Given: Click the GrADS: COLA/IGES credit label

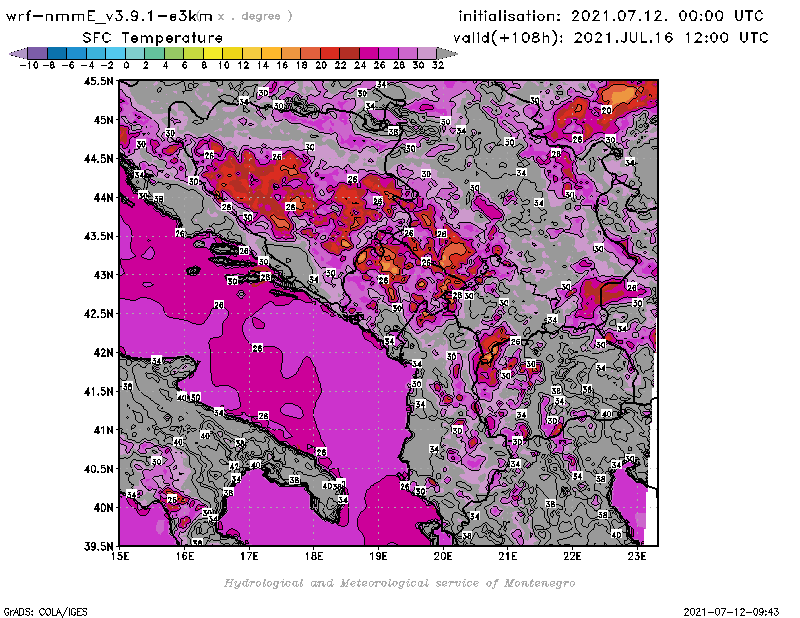Looking at the screenshot, I should click(x=45, y=612).
